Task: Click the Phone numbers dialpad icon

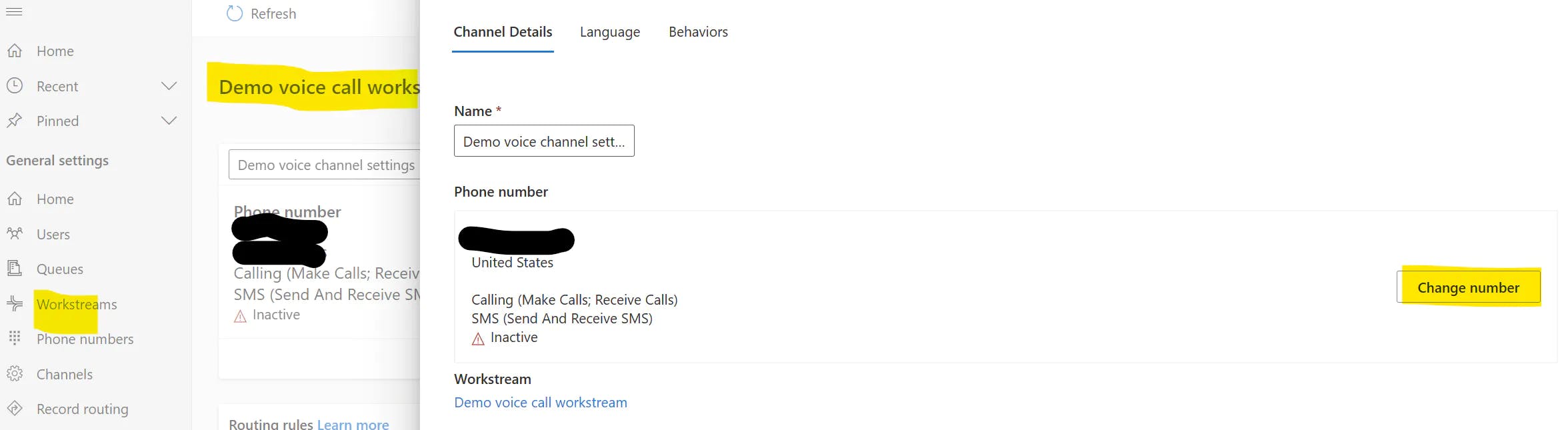Action: [15, 338]
